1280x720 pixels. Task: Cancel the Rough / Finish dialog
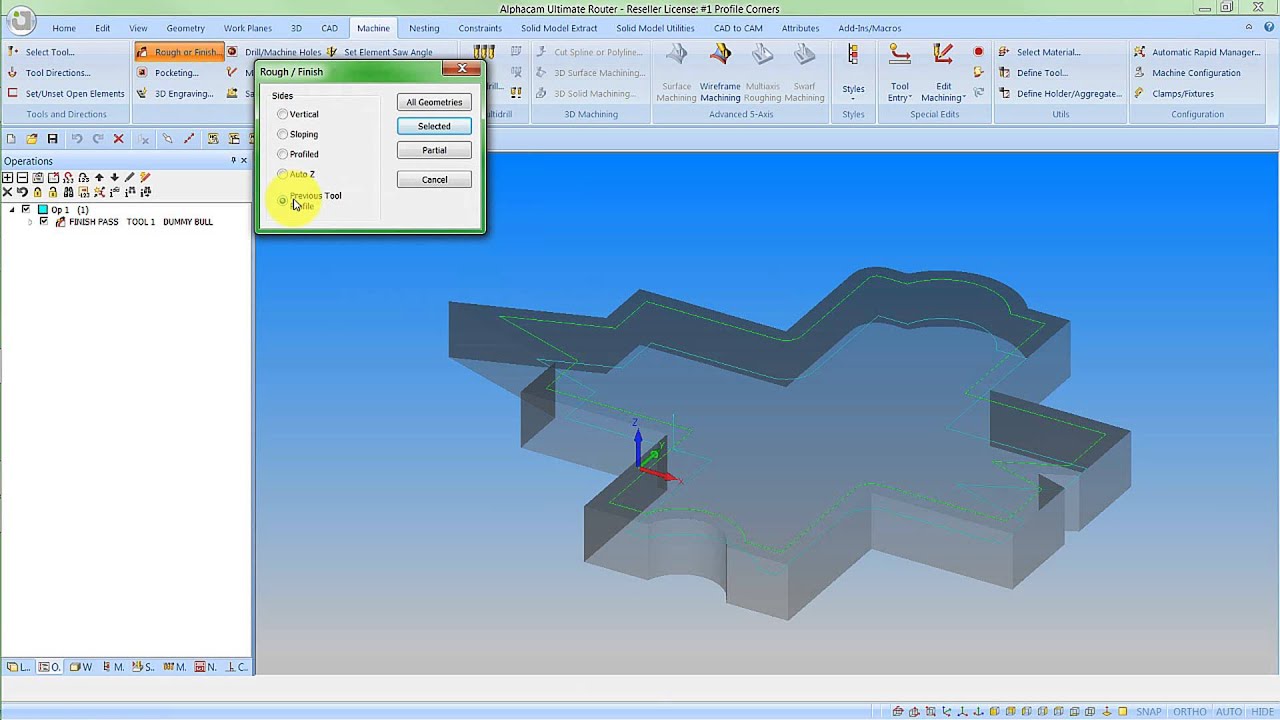[434, 180]
